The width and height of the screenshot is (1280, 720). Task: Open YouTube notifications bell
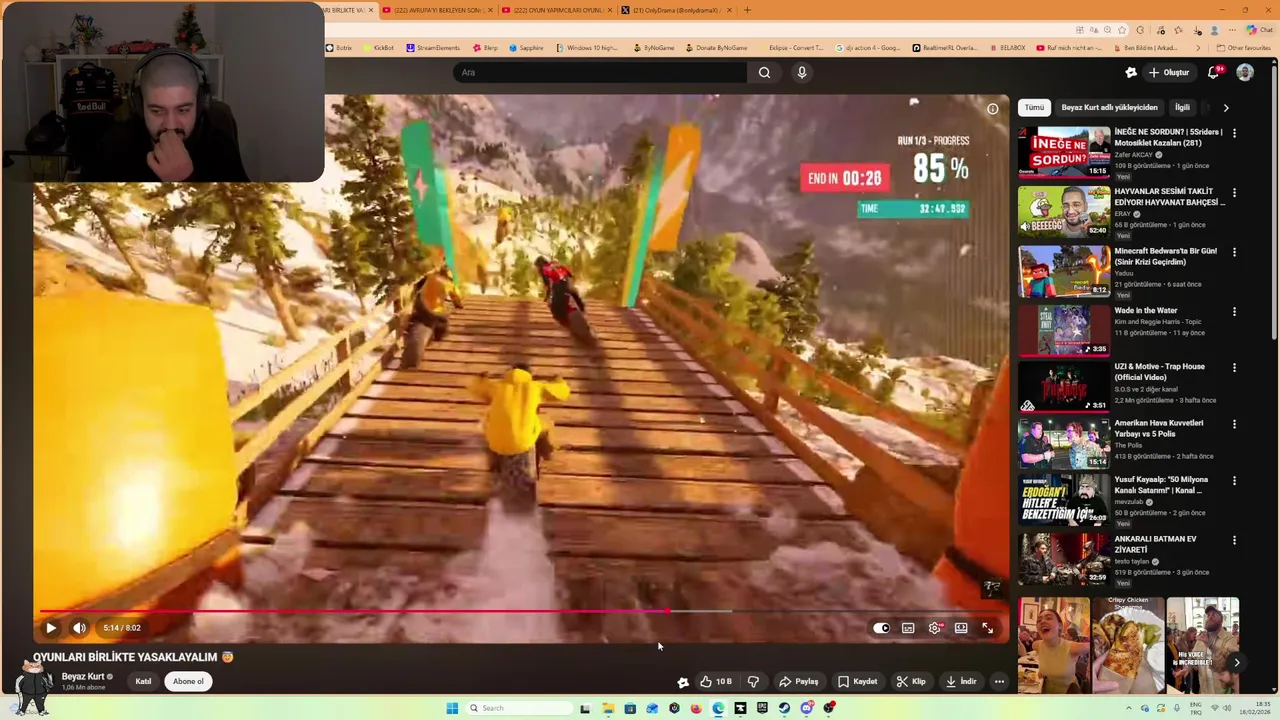point(1214,72)
